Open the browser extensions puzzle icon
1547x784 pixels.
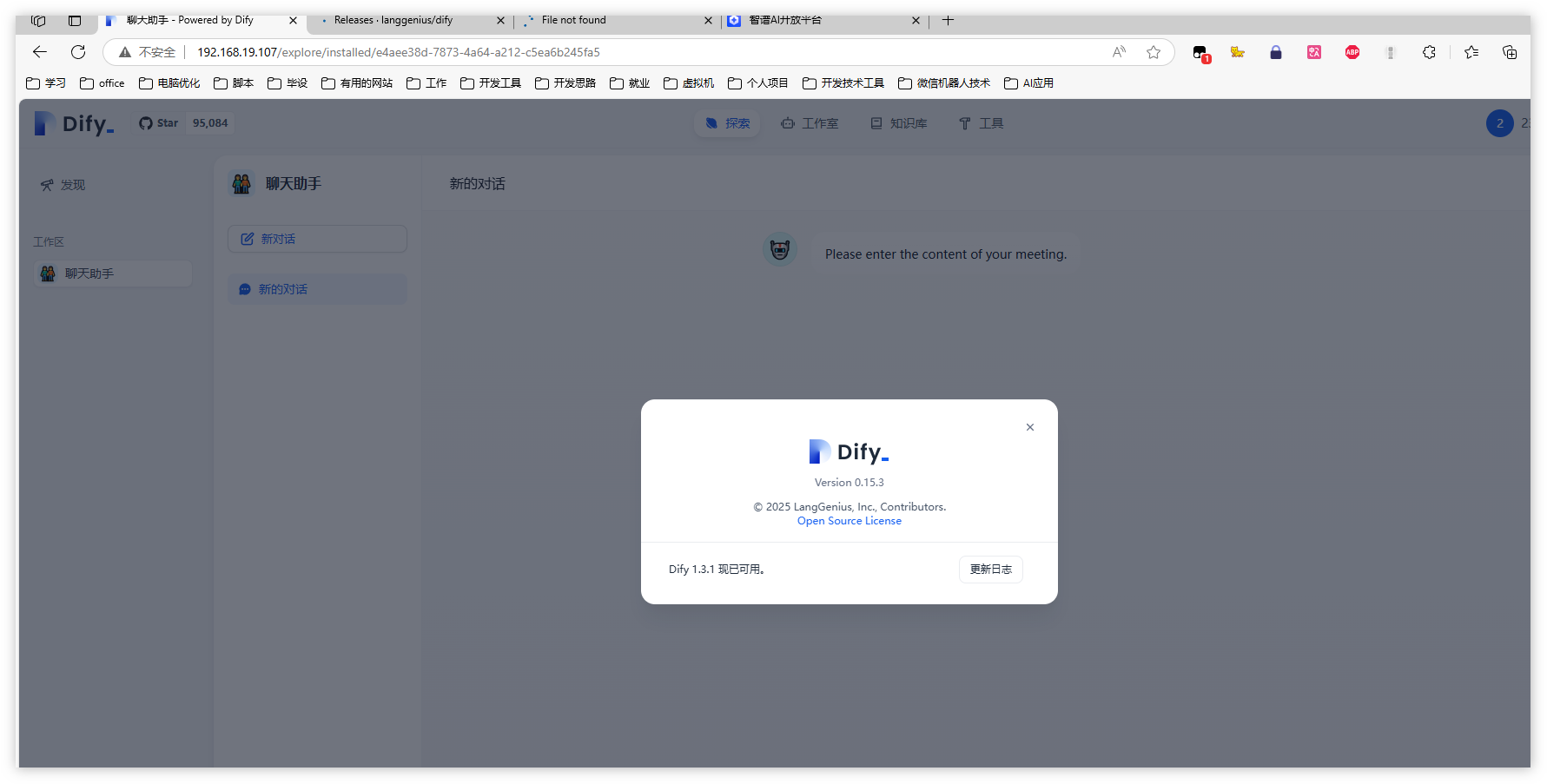[1429, 52]
